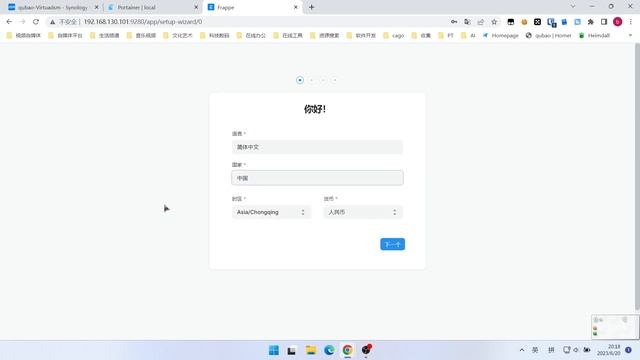Screen dimensions: 640x360
Task: Open the Chrome extensions puzzle icon
Action: click(591, 22)
